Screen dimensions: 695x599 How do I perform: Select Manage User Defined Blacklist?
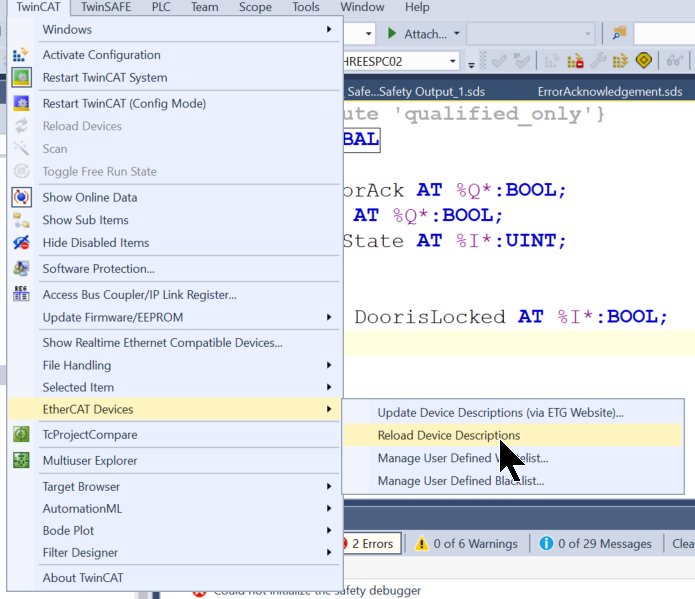(x=513, y=481)
